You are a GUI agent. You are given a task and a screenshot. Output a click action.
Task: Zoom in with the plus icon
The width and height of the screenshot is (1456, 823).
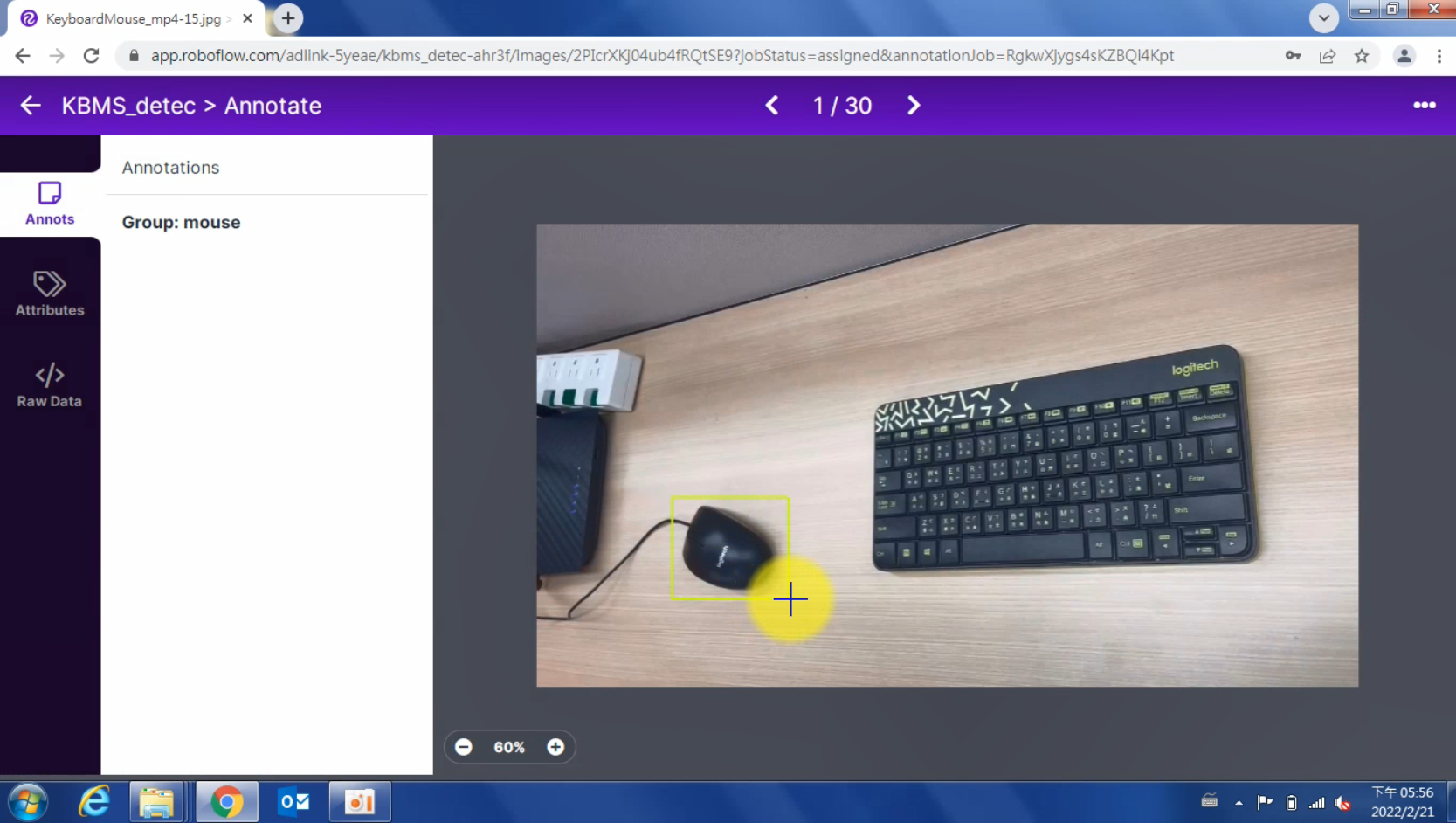coord(555,747)
